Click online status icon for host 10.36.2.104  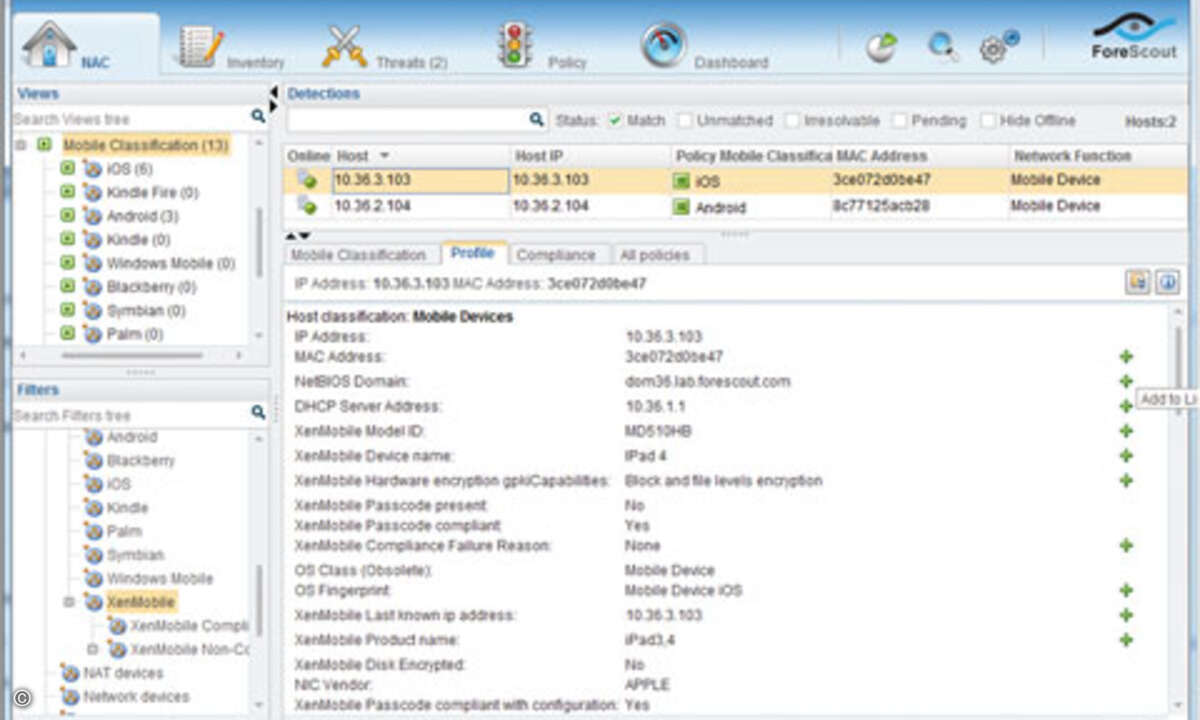306,206
